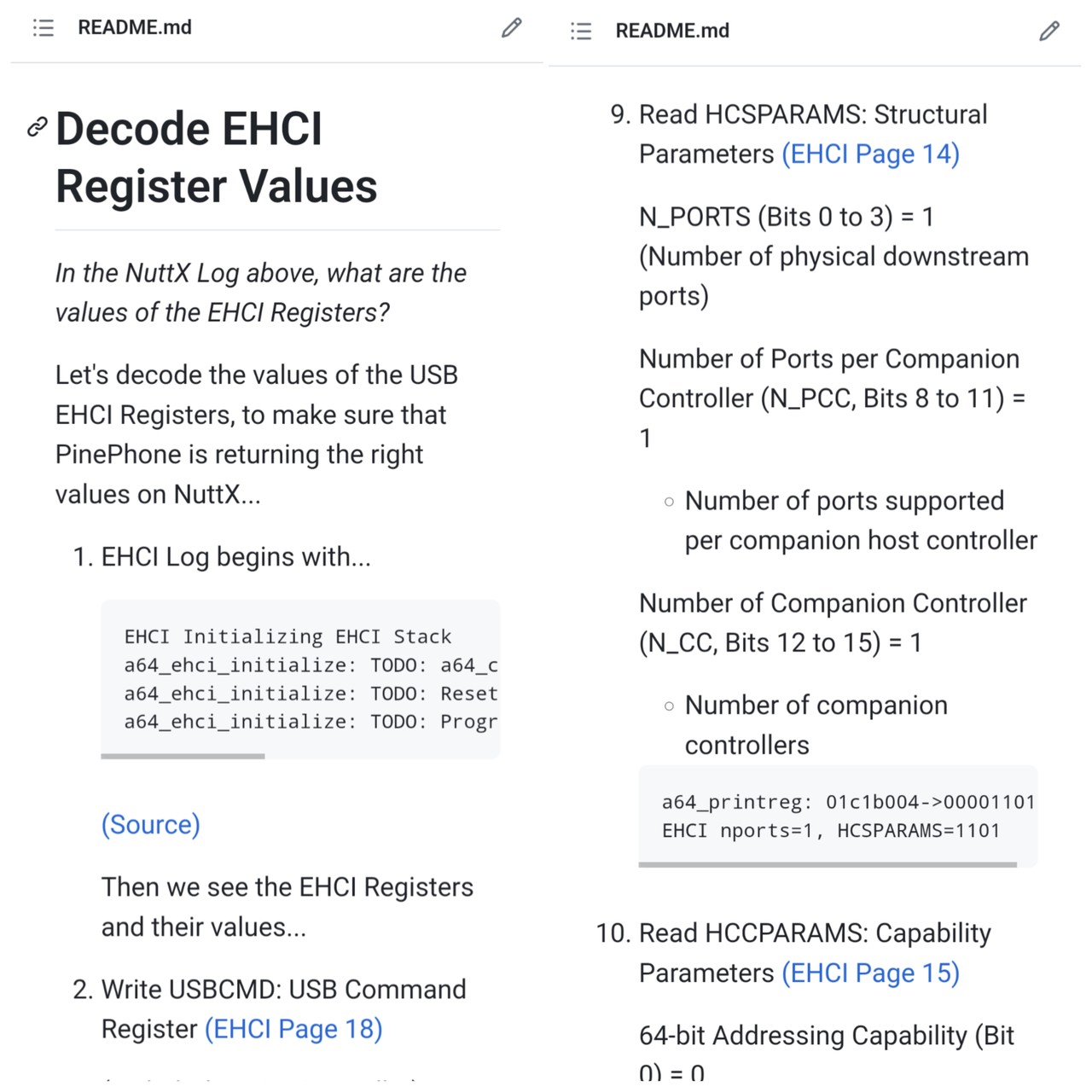Image resolution: width=1092 pixels, height=1092 pixels.
Task: Click the Decode EHCI Register Values heading
Action: 216,158
